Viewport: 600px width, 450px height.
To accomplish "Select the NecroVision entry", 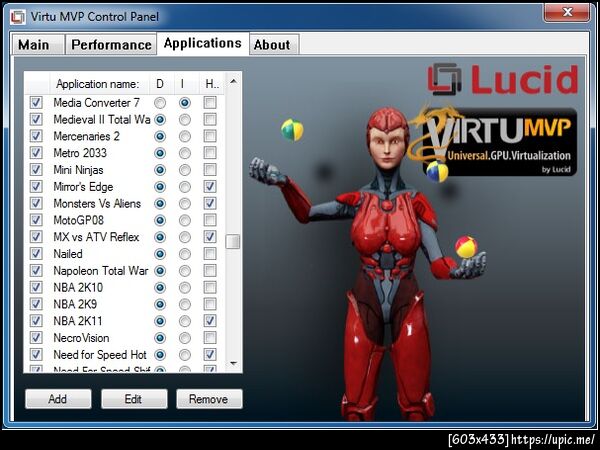I will [x=82, y=338].
